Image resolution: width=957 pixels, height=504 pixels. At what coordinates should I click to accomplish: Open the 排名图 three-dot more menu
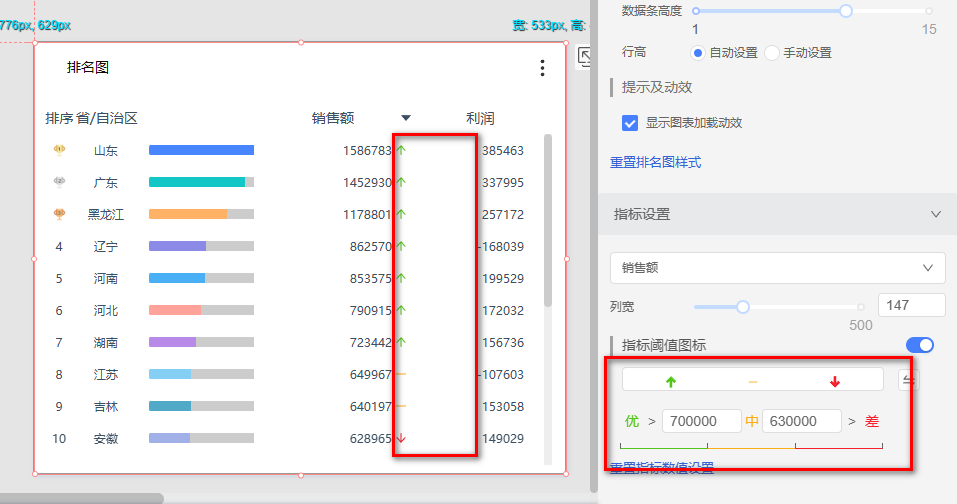[x=542, y=68]
